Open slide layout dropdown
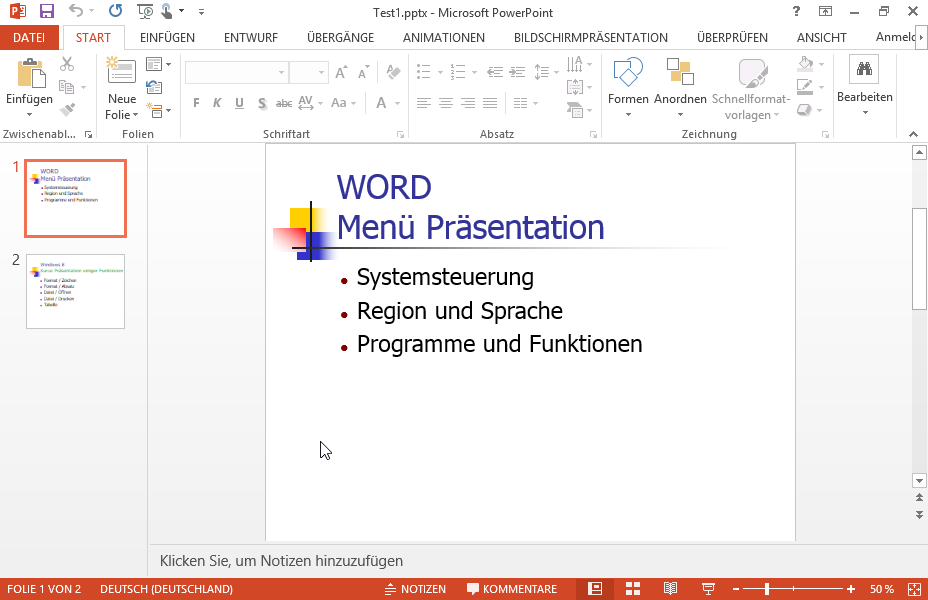 click(158, 64)
